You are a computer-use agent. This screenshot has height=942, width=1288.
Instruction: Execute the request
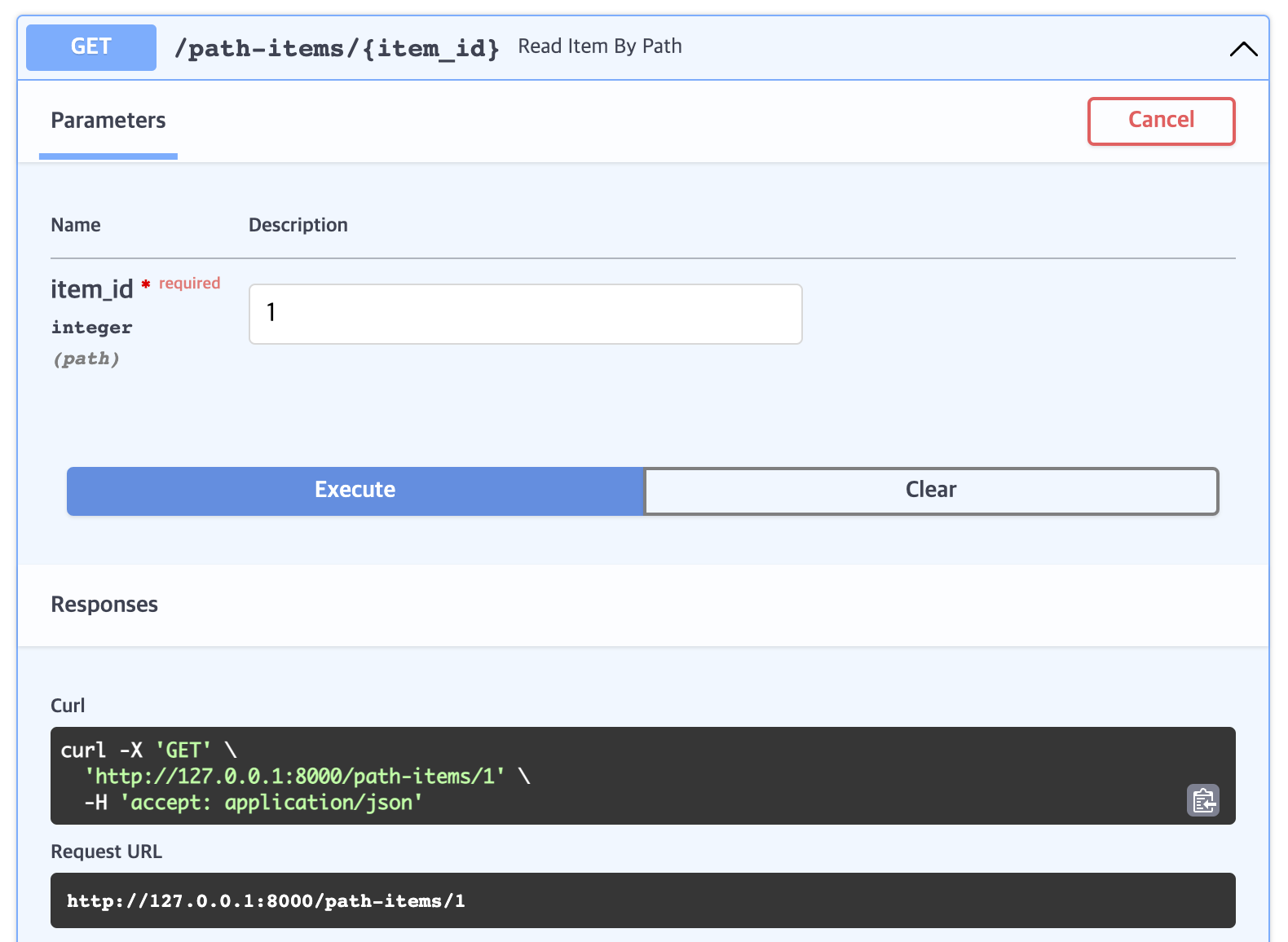(355, 491)
